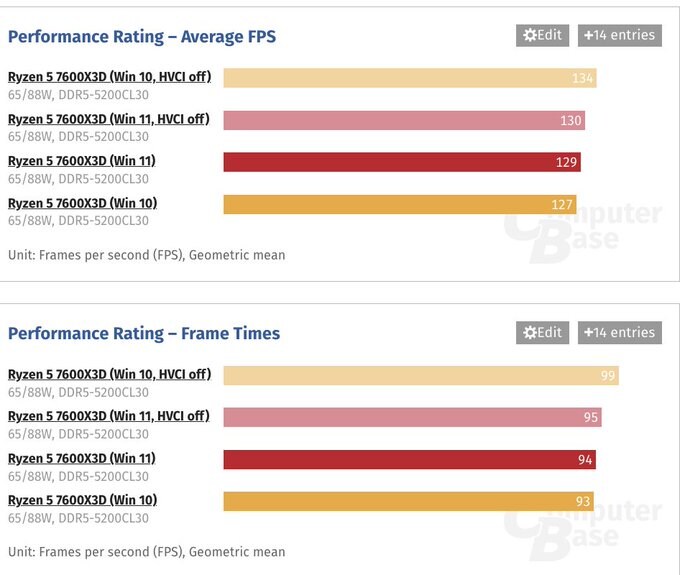Select the light yellow 134 FPS bar
This screenshot has width=680, height=575.
[409, 78]
